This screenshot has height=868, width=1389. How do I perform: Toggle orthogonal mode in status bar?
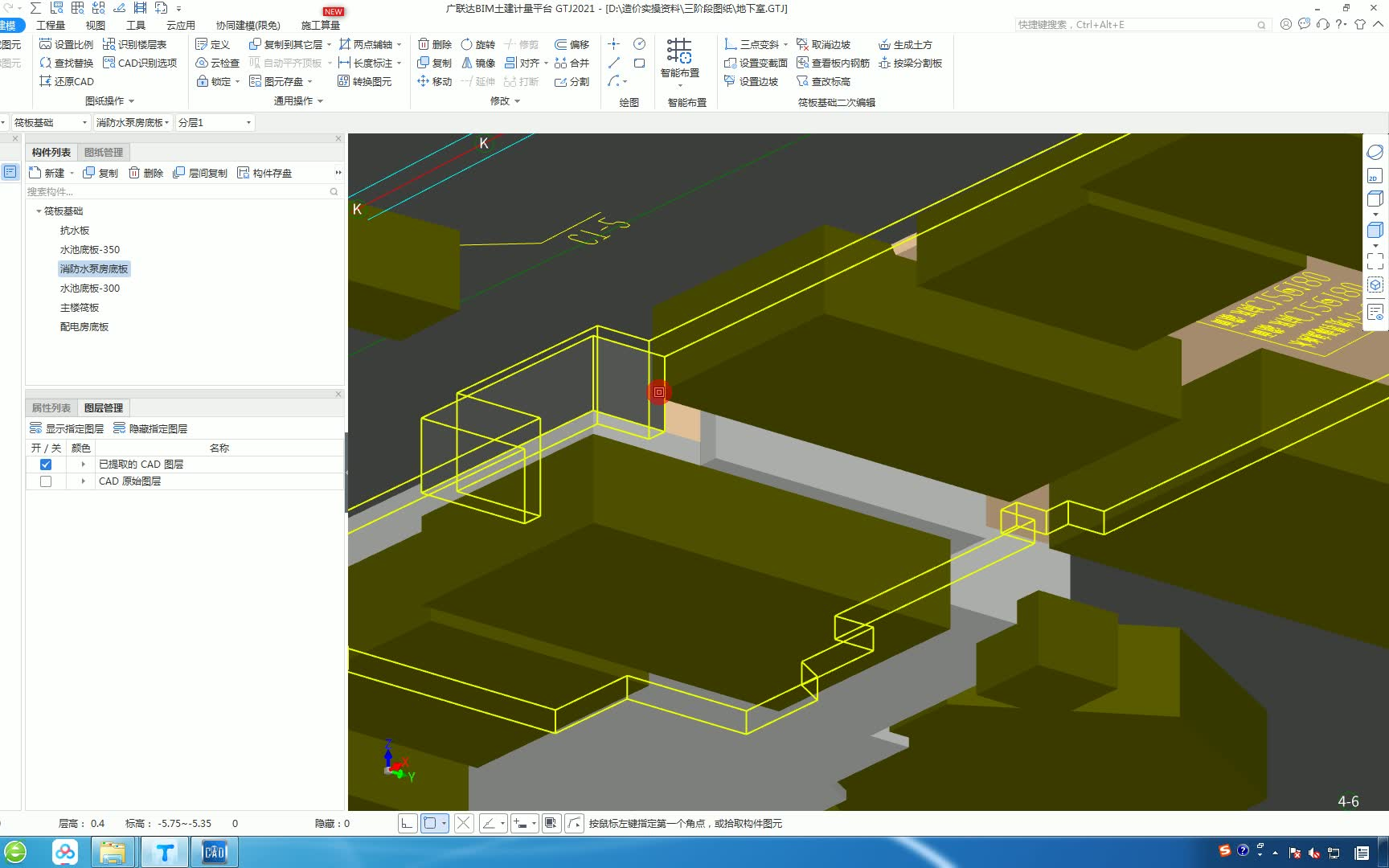coord(408,823)
